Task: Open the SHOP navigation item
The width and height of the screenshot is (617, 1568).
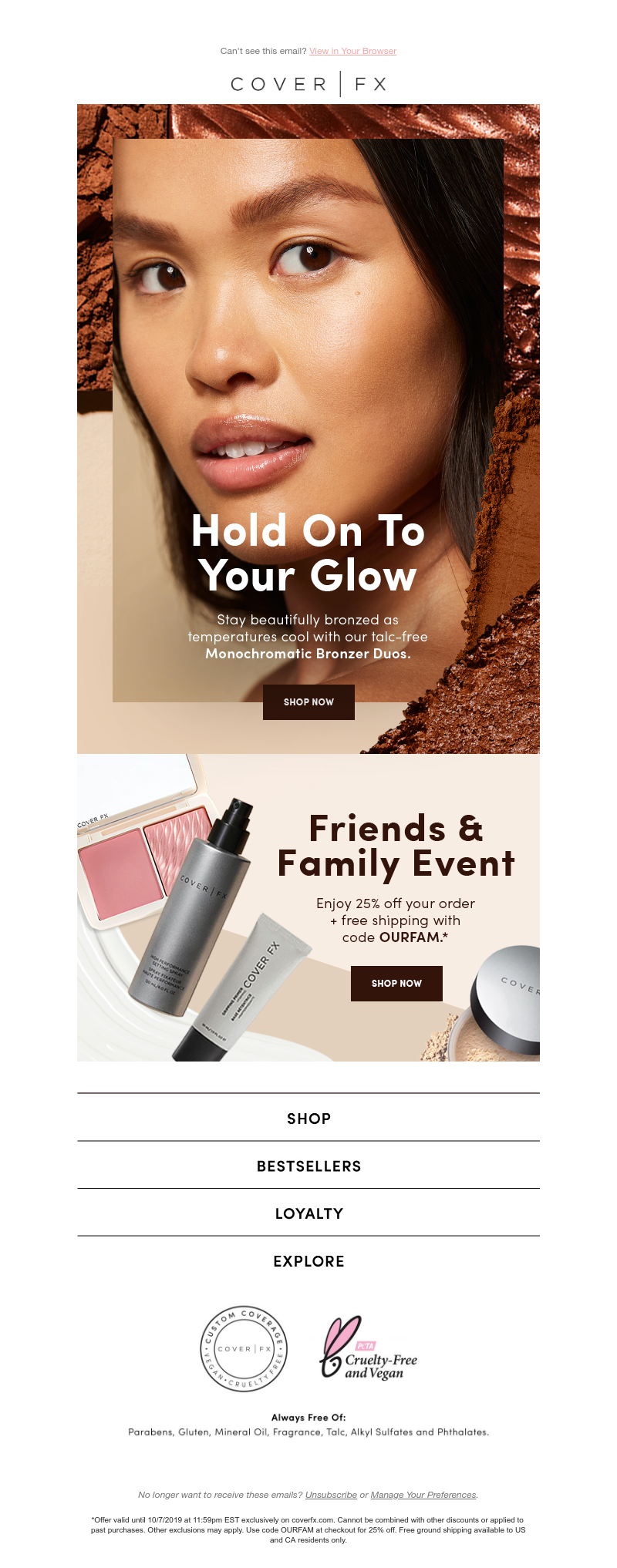Action: [x=308, y=1119]
